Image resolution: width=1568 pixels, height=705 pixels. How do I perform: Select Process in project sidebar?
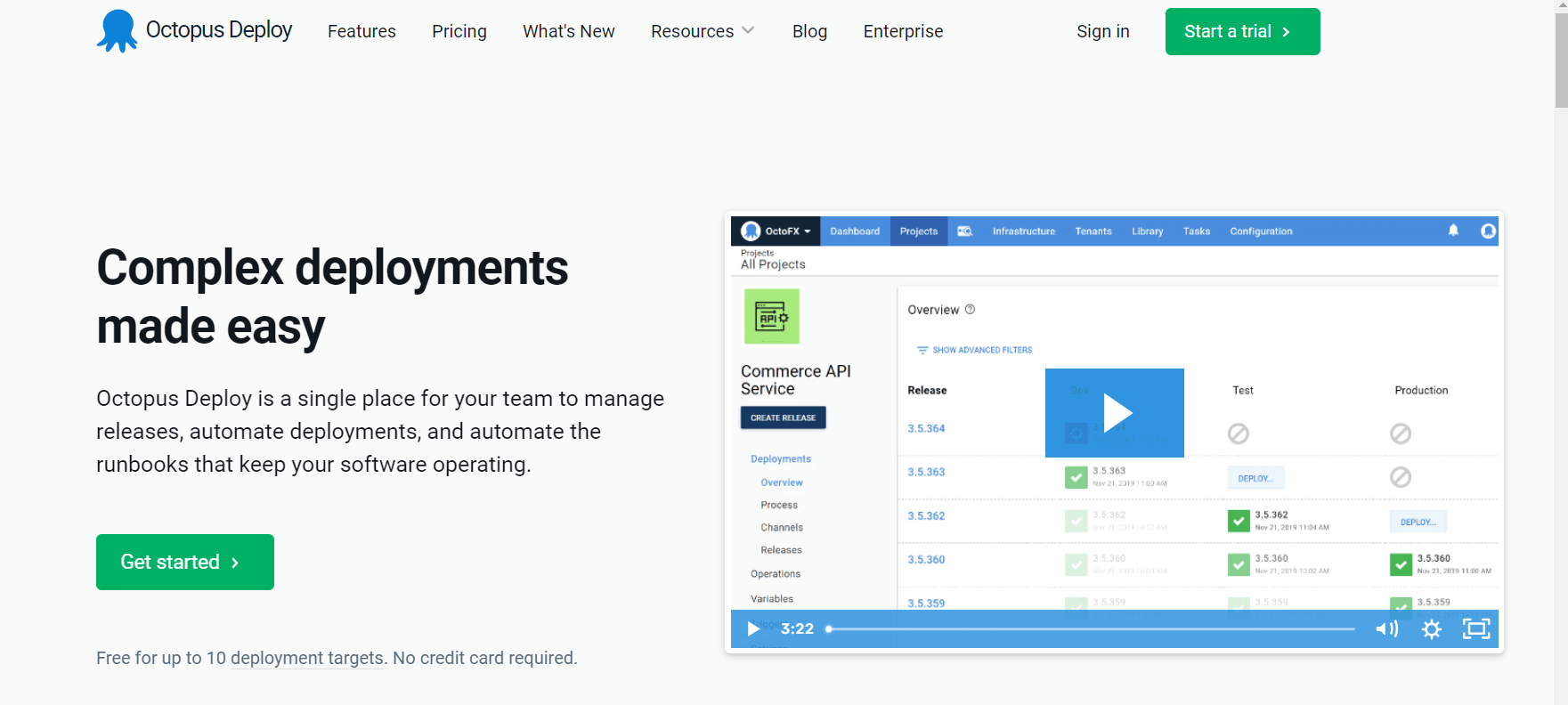[x=779, y=505]
